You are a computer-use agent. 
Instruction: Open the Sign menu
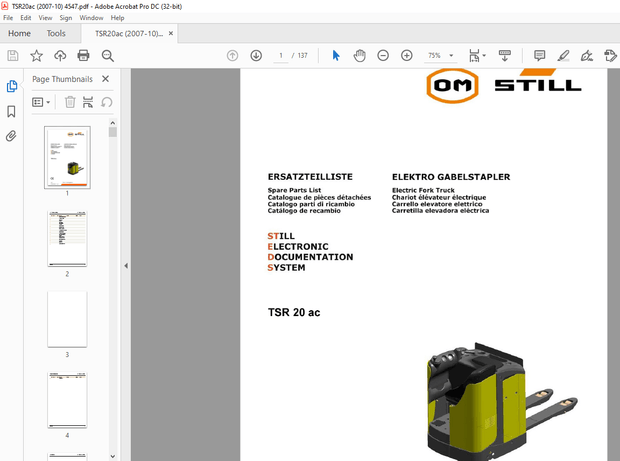pos(66,18)
